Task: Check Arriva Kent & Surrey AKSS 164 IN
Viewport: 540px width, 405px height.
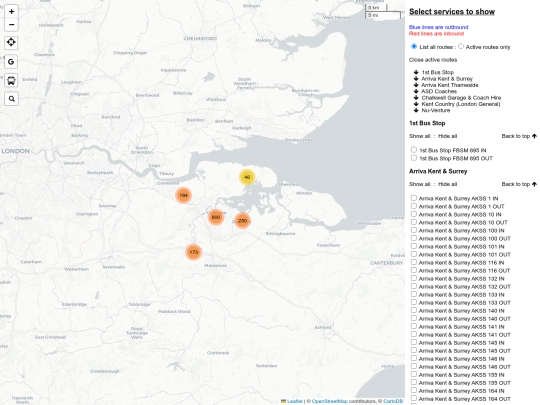Action: coord(414,390)
